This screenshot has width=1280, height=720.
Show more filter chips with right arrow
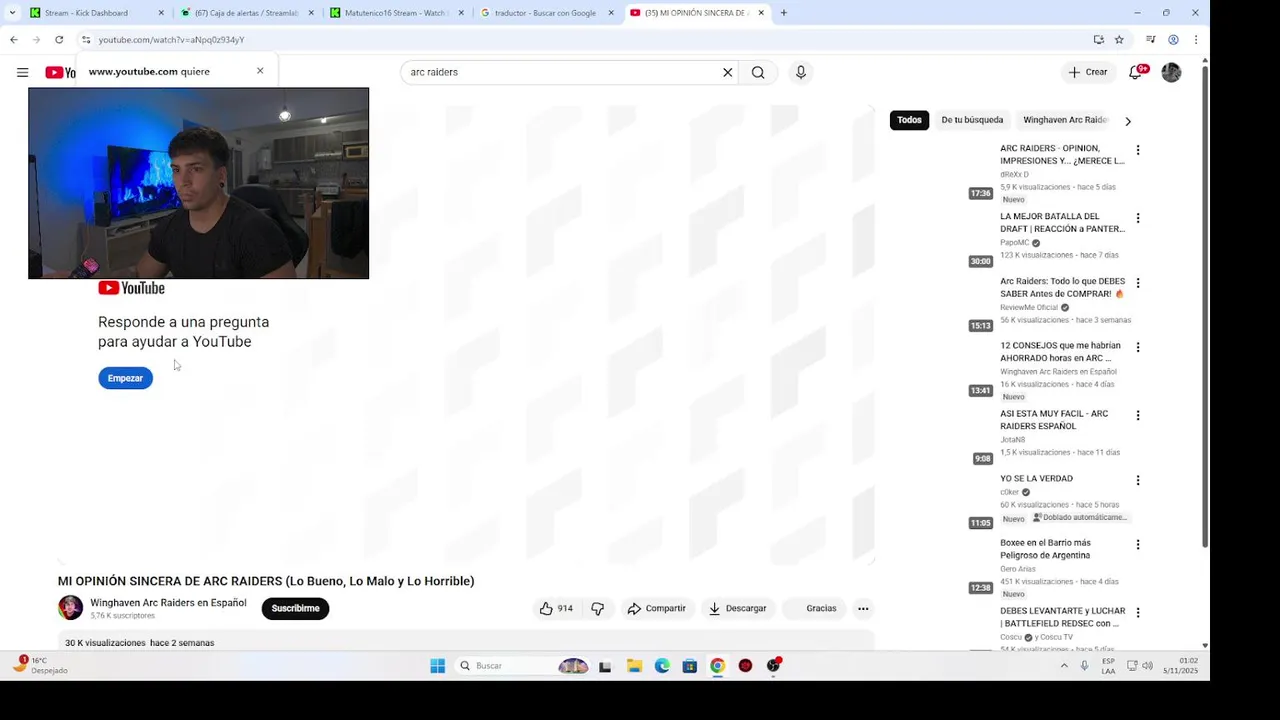pyautogui.click(x=1128, y=121)
